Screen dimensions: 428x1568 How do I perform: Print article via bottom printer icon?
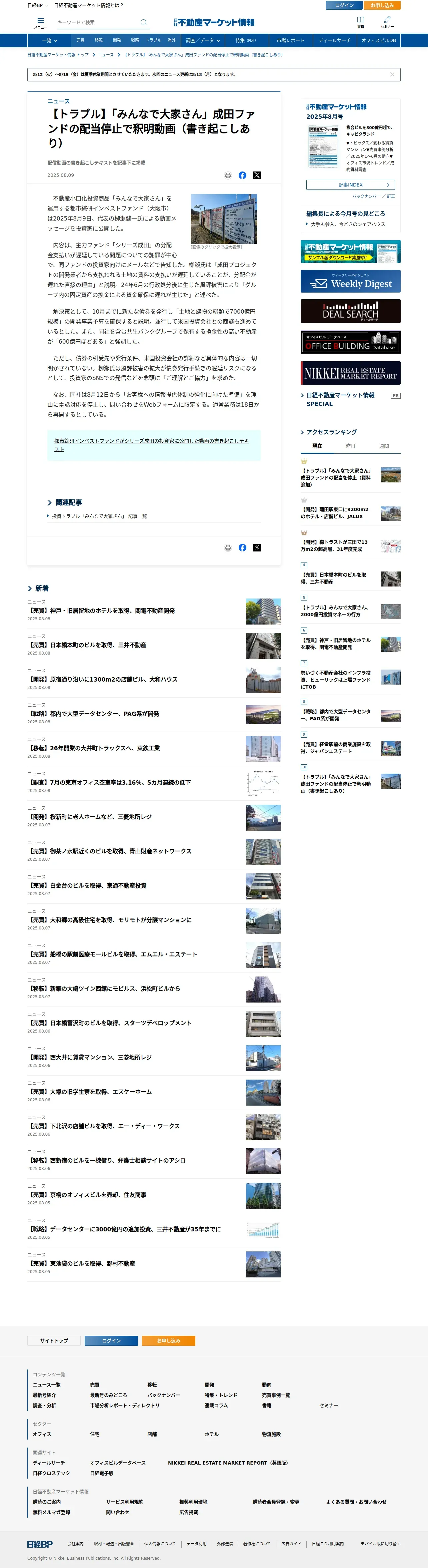pyautogui.click(x=228, y=548)
